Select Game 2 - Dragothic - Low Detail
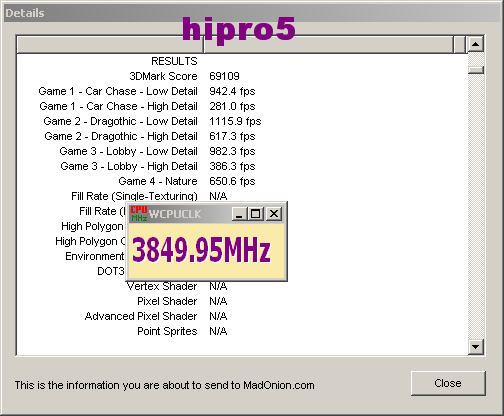 coord(120,121)
